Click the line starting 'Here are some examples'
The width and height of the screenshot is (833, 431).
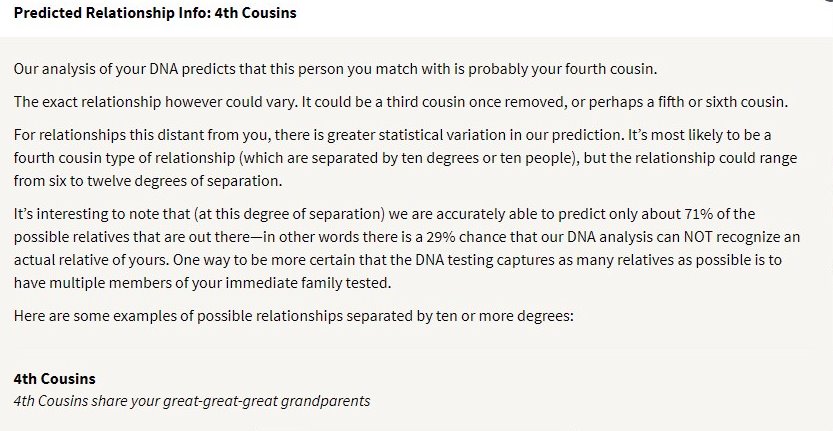coord(294,316)
